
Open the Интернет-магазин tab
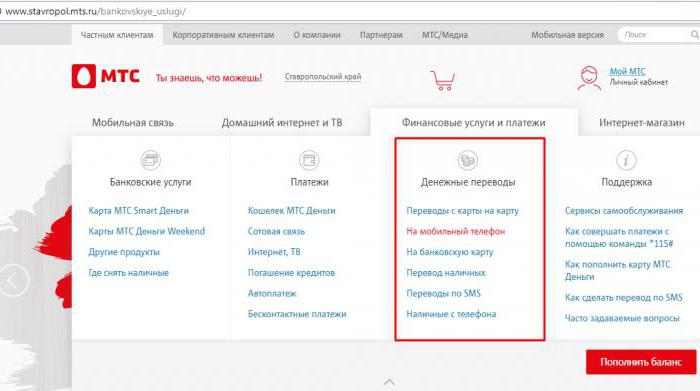coord(642,123)
